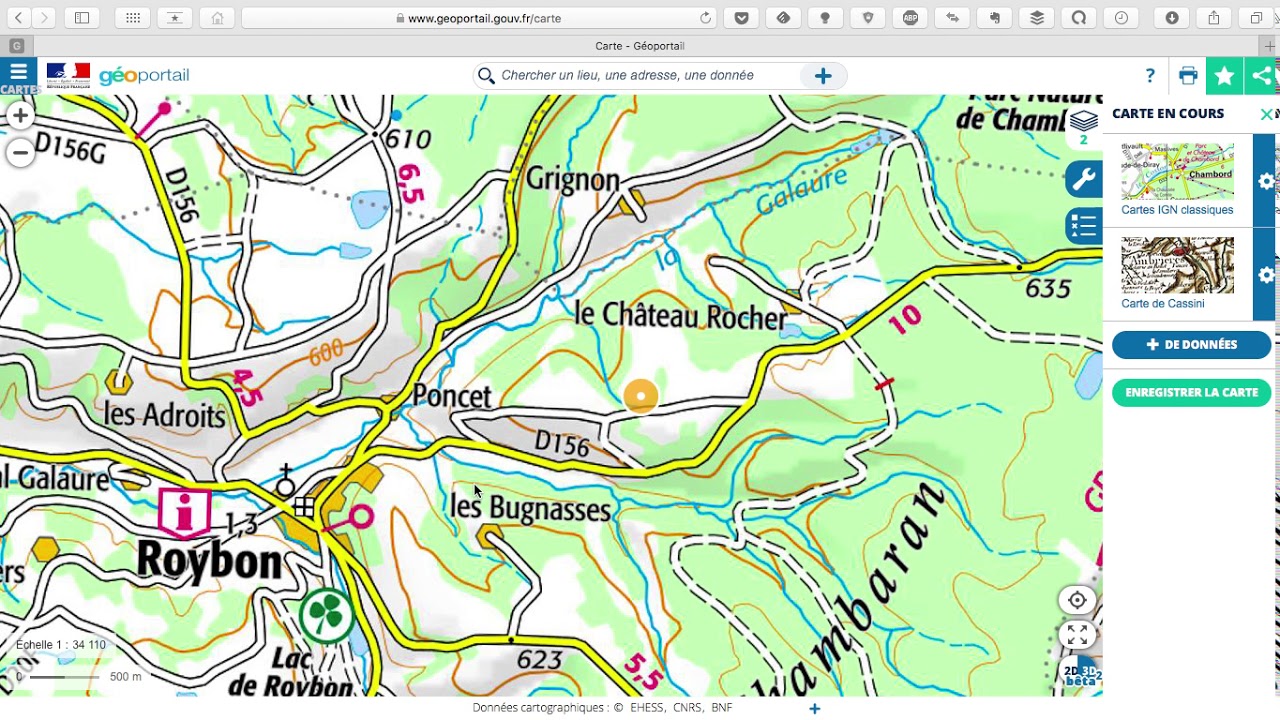Go forward in browser history
This screenshot has width=1280, height=720.
pos(44,18)
